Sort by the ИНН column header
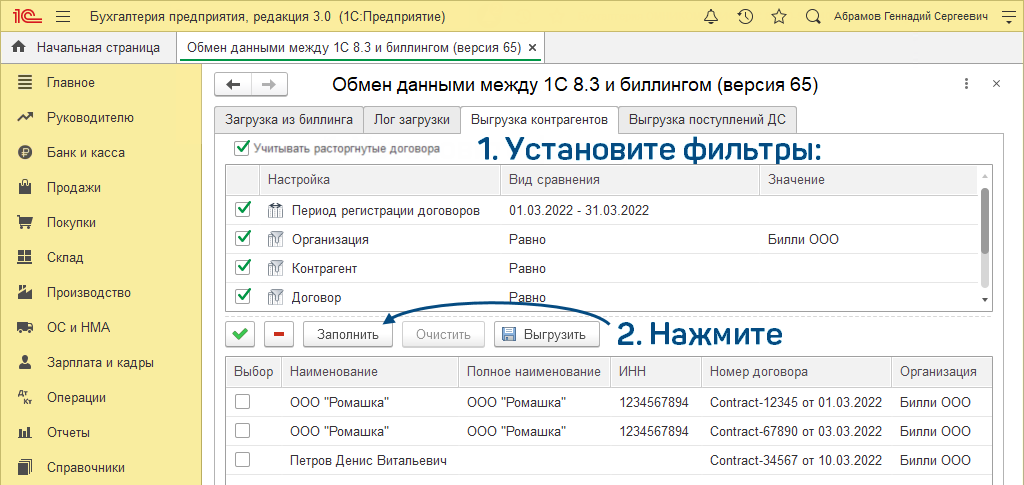Image resolution: width=1024 pixels, height=485 pixels. pyautogui.click(x=656, y=371)
